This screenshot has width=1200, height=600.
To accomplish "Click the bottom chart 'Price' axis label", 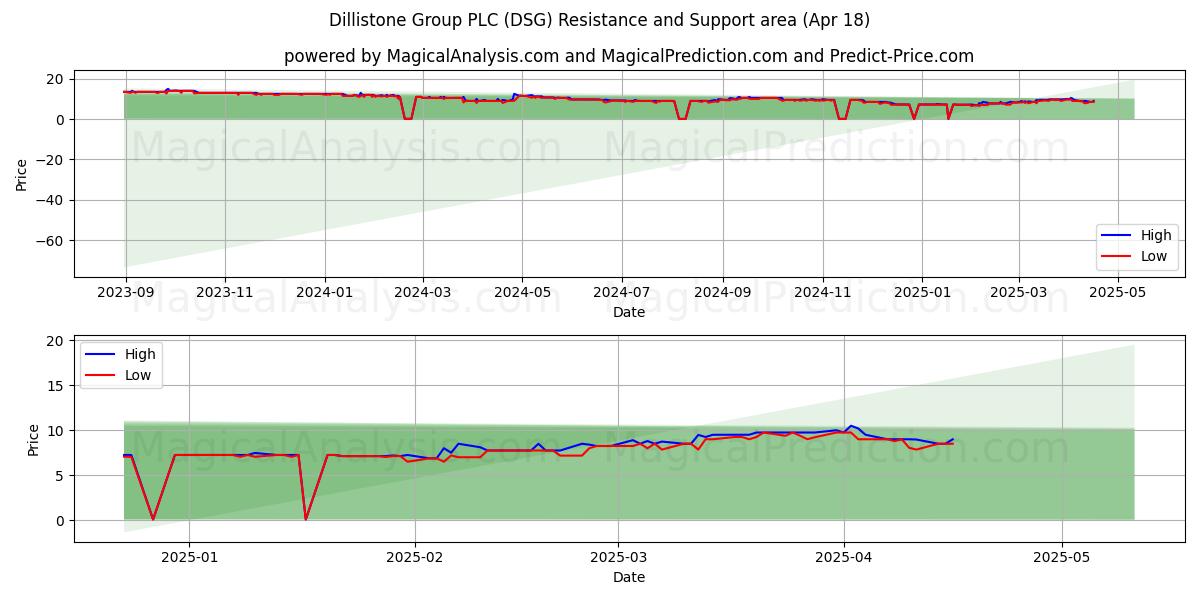I will click(x=34, y=439).
